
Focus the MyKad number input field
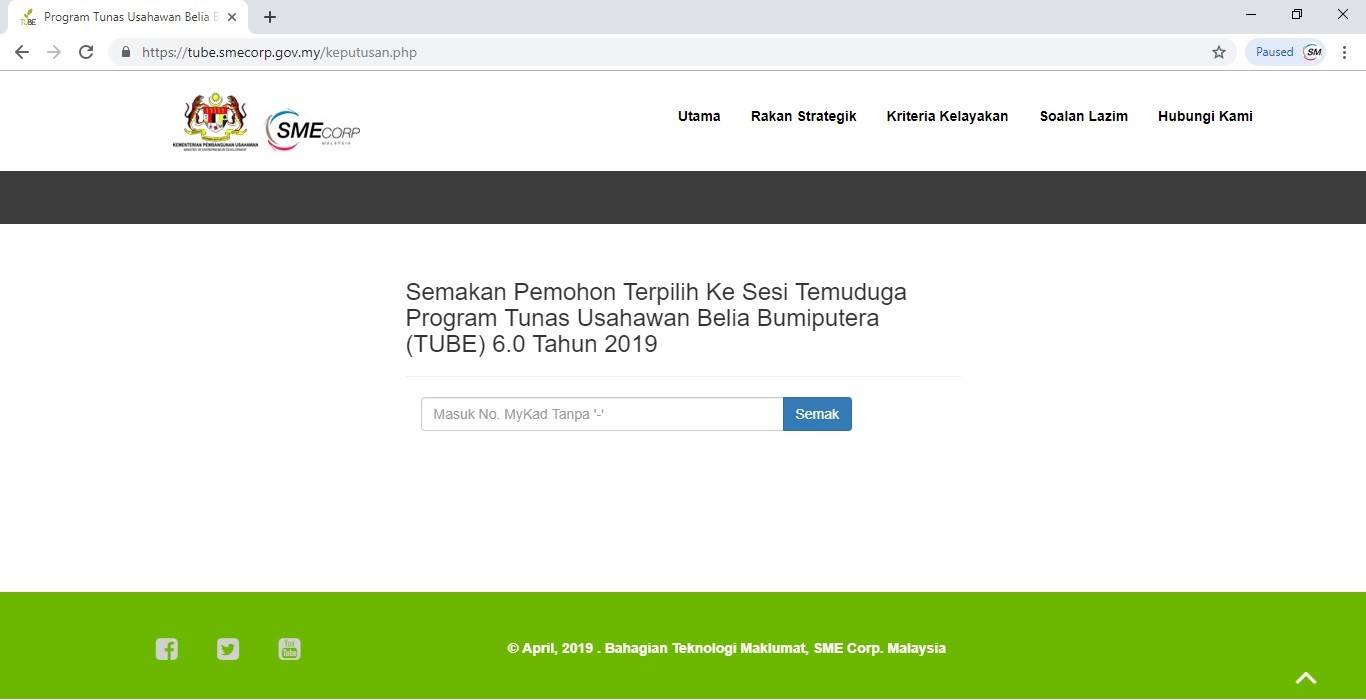coord(602,414)
